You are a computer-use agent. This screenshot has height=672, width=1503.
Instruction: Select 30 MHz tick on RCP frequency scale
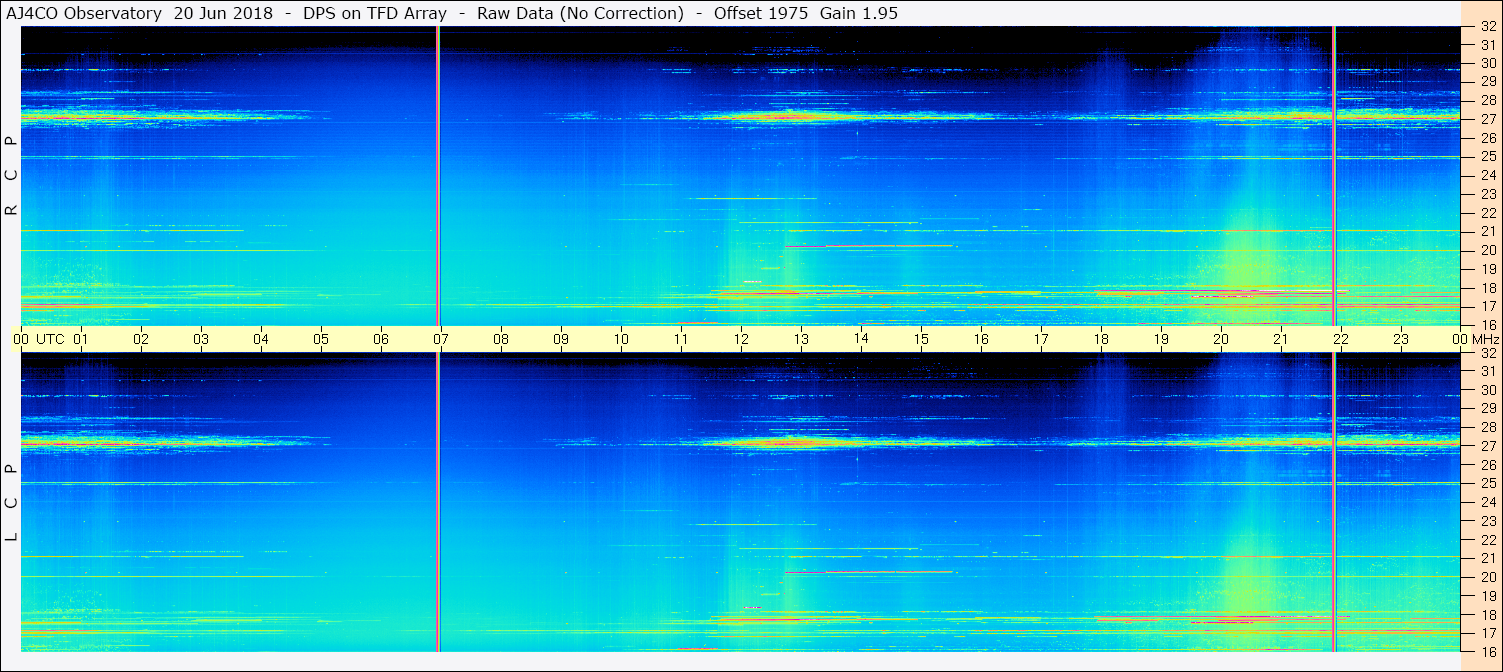[1487, 62]
